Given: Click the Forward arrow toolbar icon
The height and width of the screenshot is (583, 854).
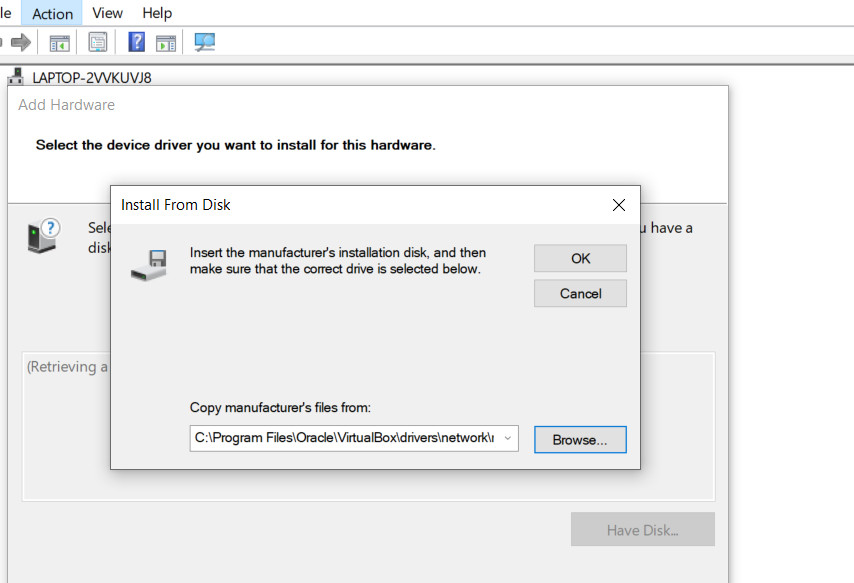Looking at the screenshot, I should pos(21,42).
